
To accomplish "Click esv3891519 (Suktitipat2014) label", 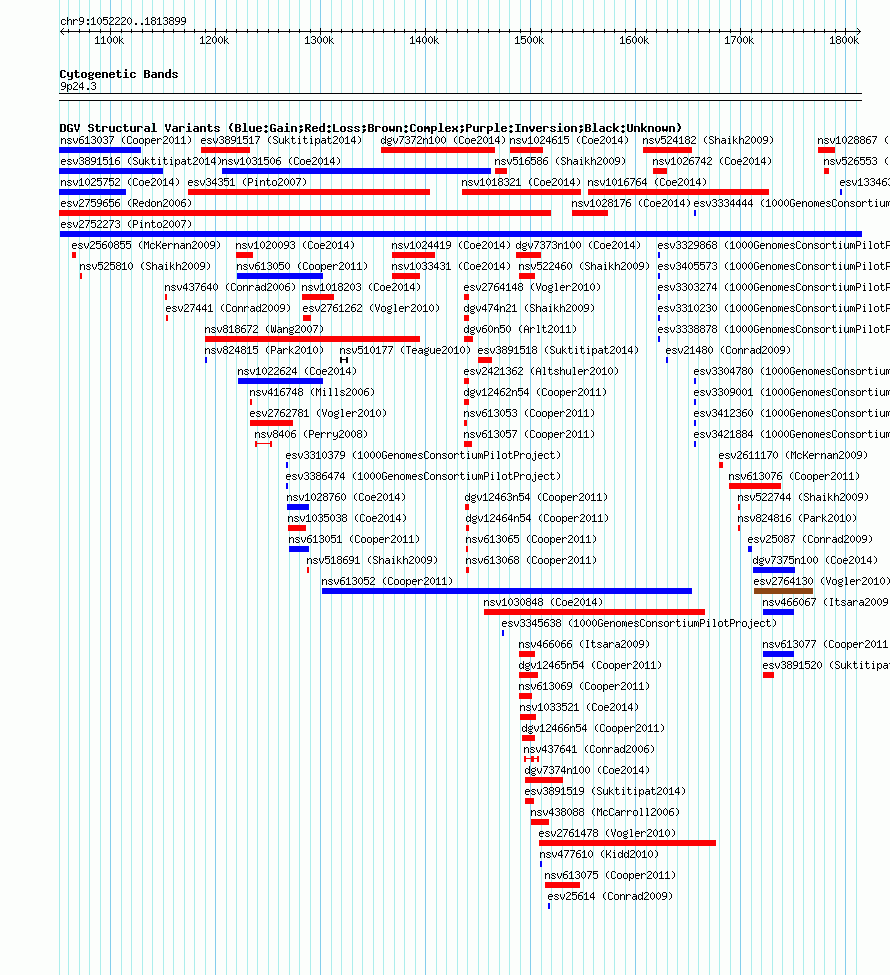I will coord(605,792).
